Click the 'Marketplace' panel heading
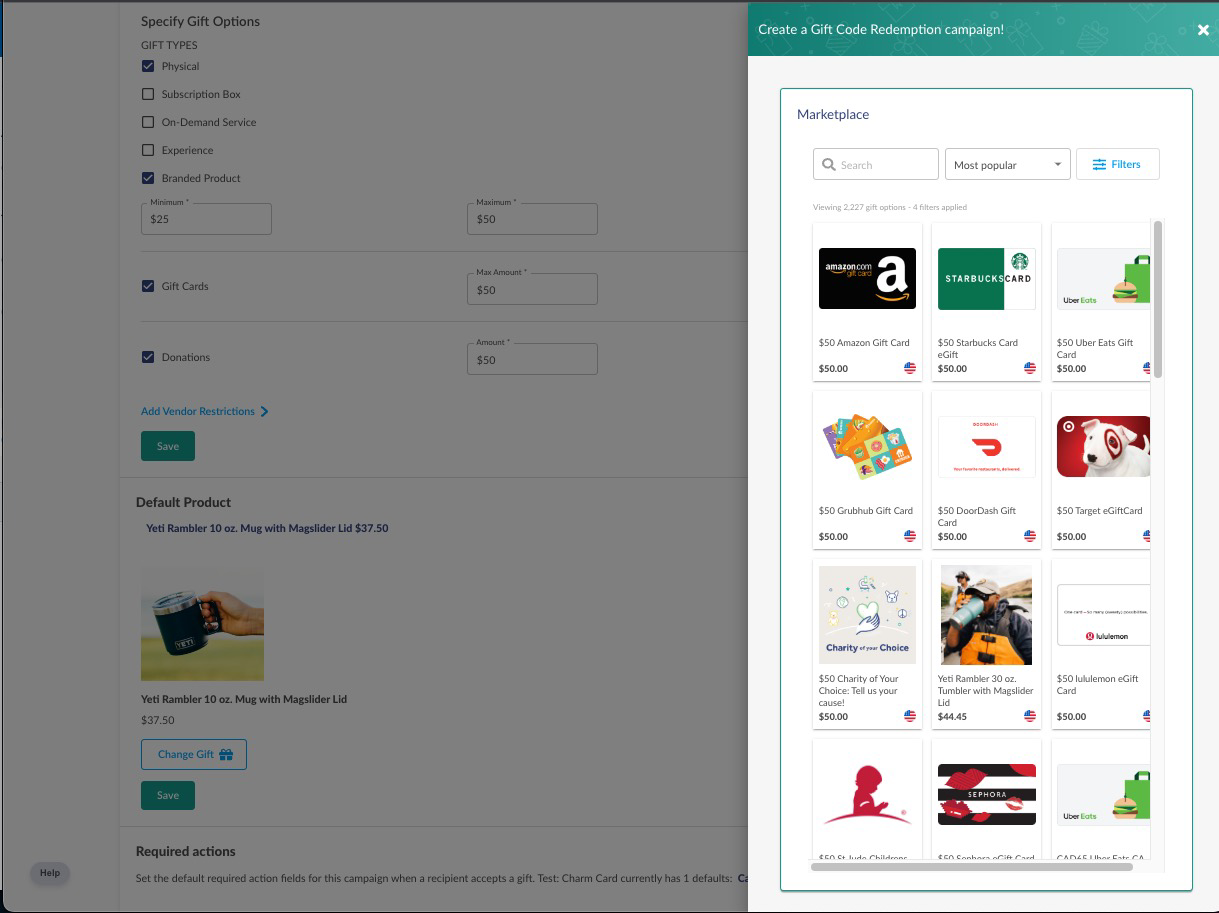This screenshot has height=913, width=1219. [x=833, y=114]
